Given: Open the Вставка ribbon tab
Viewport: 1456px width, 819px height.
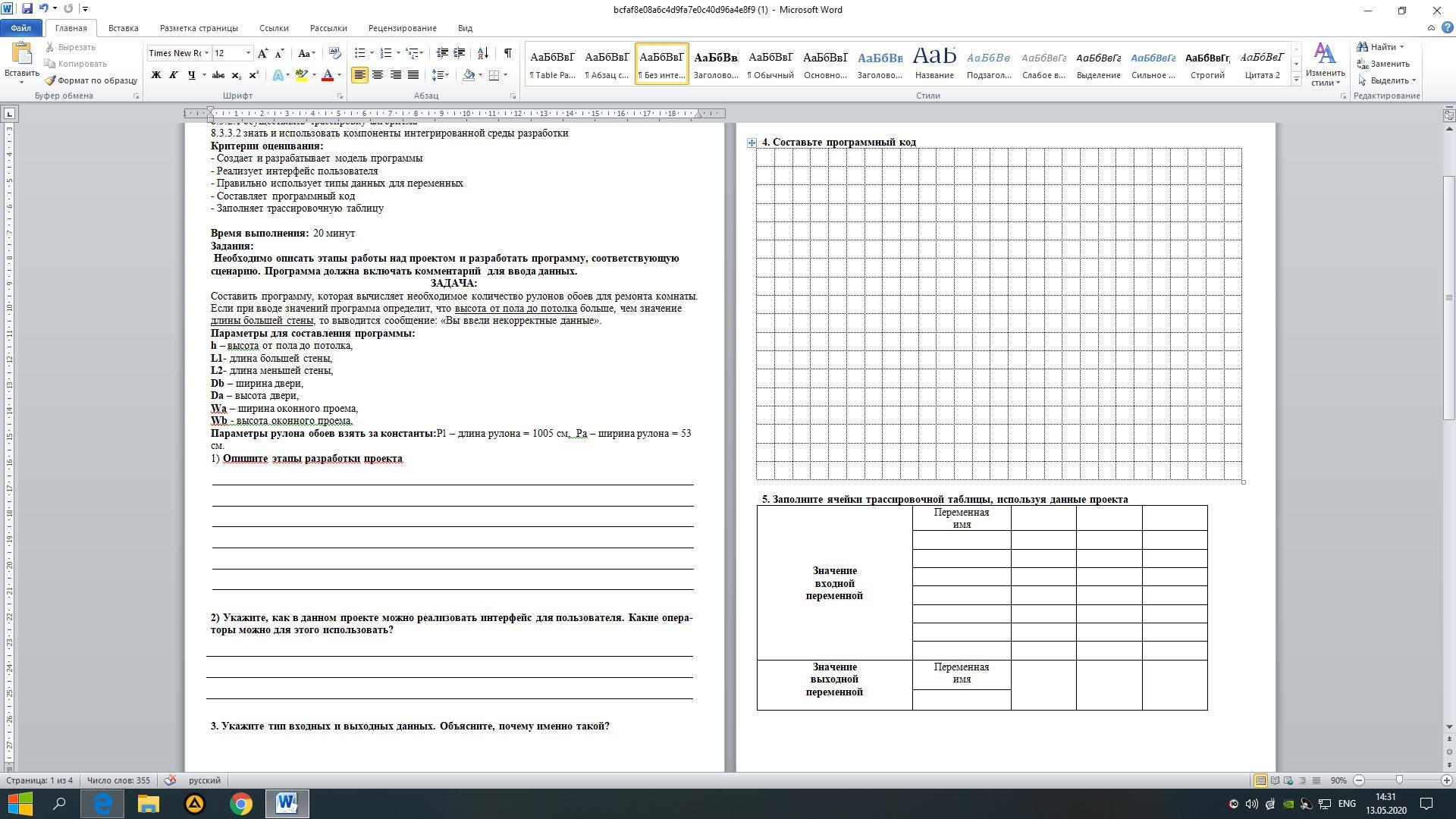Looking at the screenshot, I should 123,28.
